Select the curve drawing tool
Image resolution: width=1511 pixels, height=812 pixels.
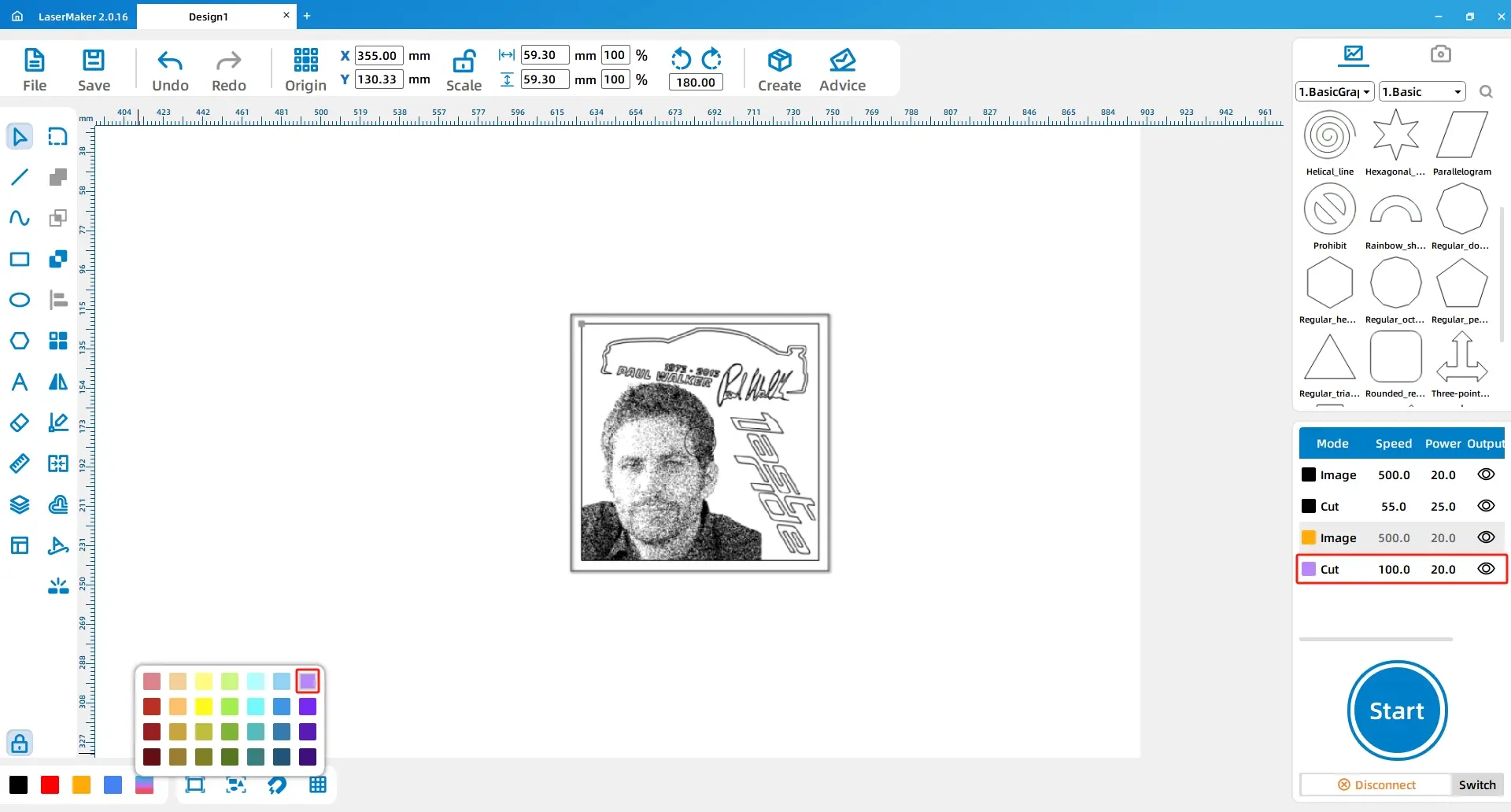pos(20,218)
